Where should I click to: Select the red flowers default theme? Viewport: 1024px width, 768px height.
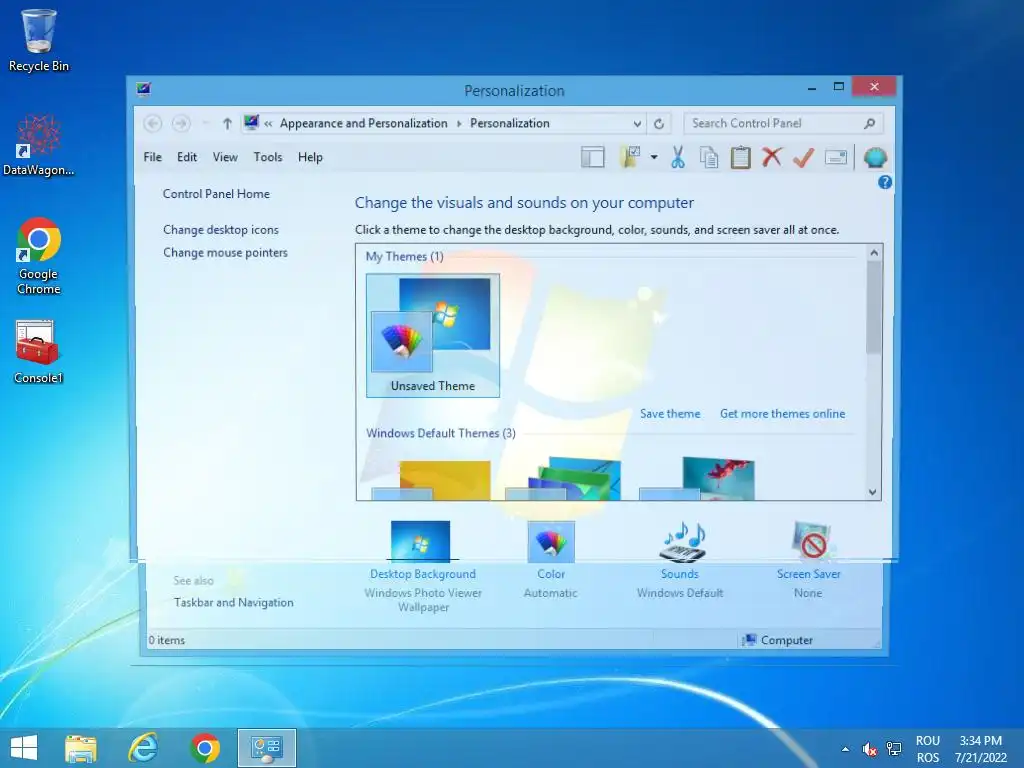coord(697,479)
